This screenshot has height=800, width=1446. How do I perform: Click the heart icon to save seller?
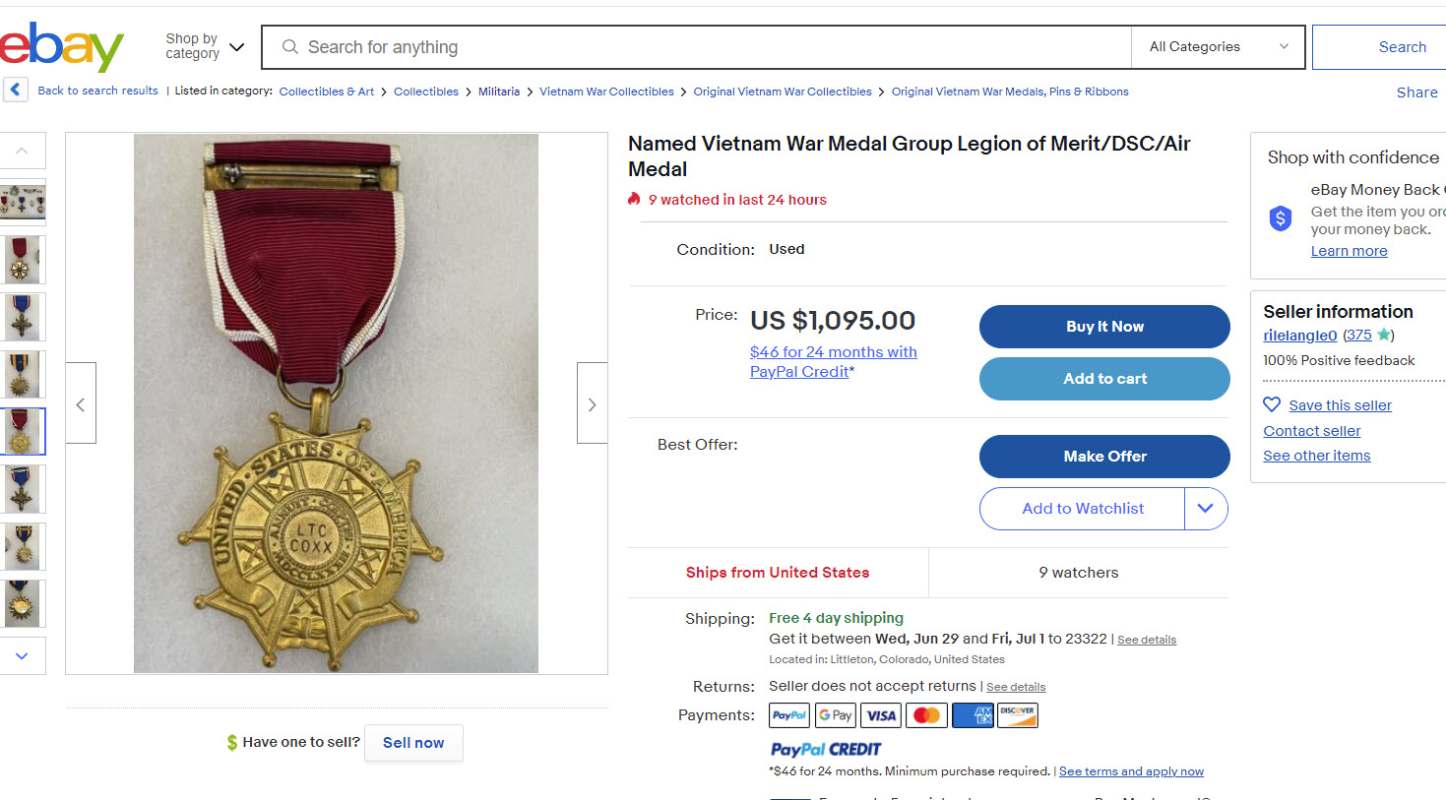coord(1272,405)
